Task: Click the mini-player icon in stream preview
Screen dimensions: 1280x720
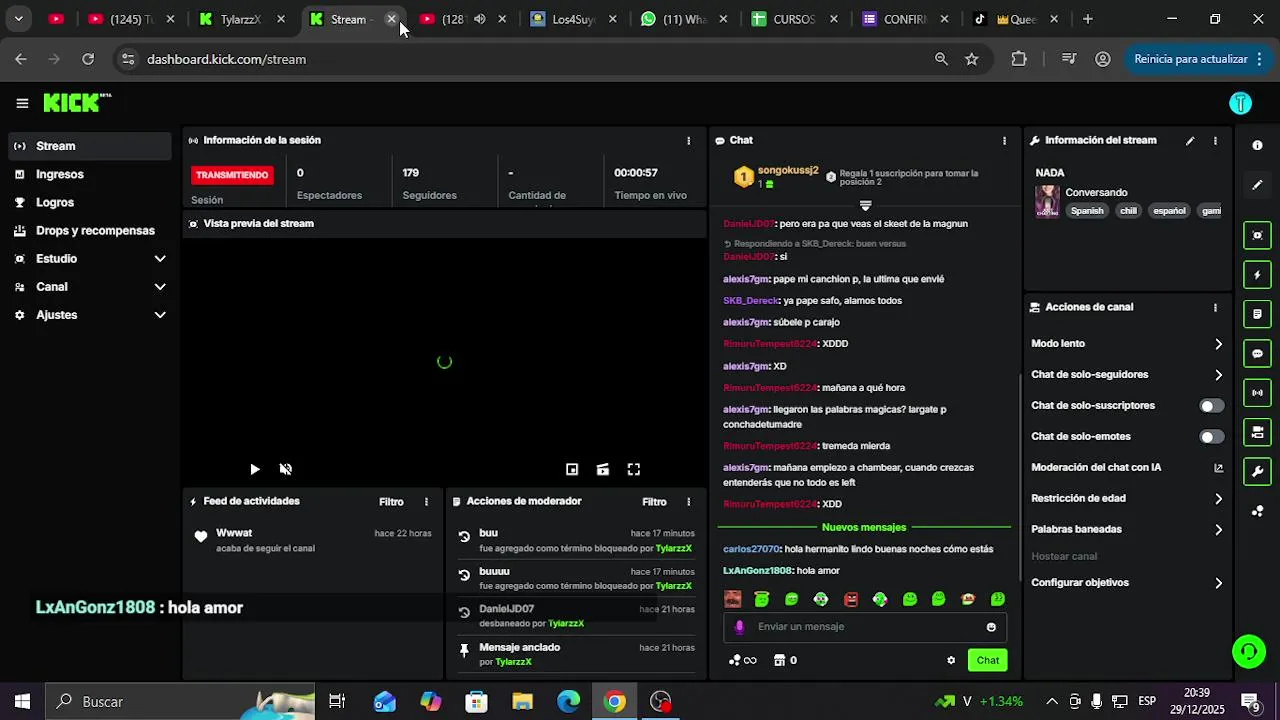Action: (572, 469)
